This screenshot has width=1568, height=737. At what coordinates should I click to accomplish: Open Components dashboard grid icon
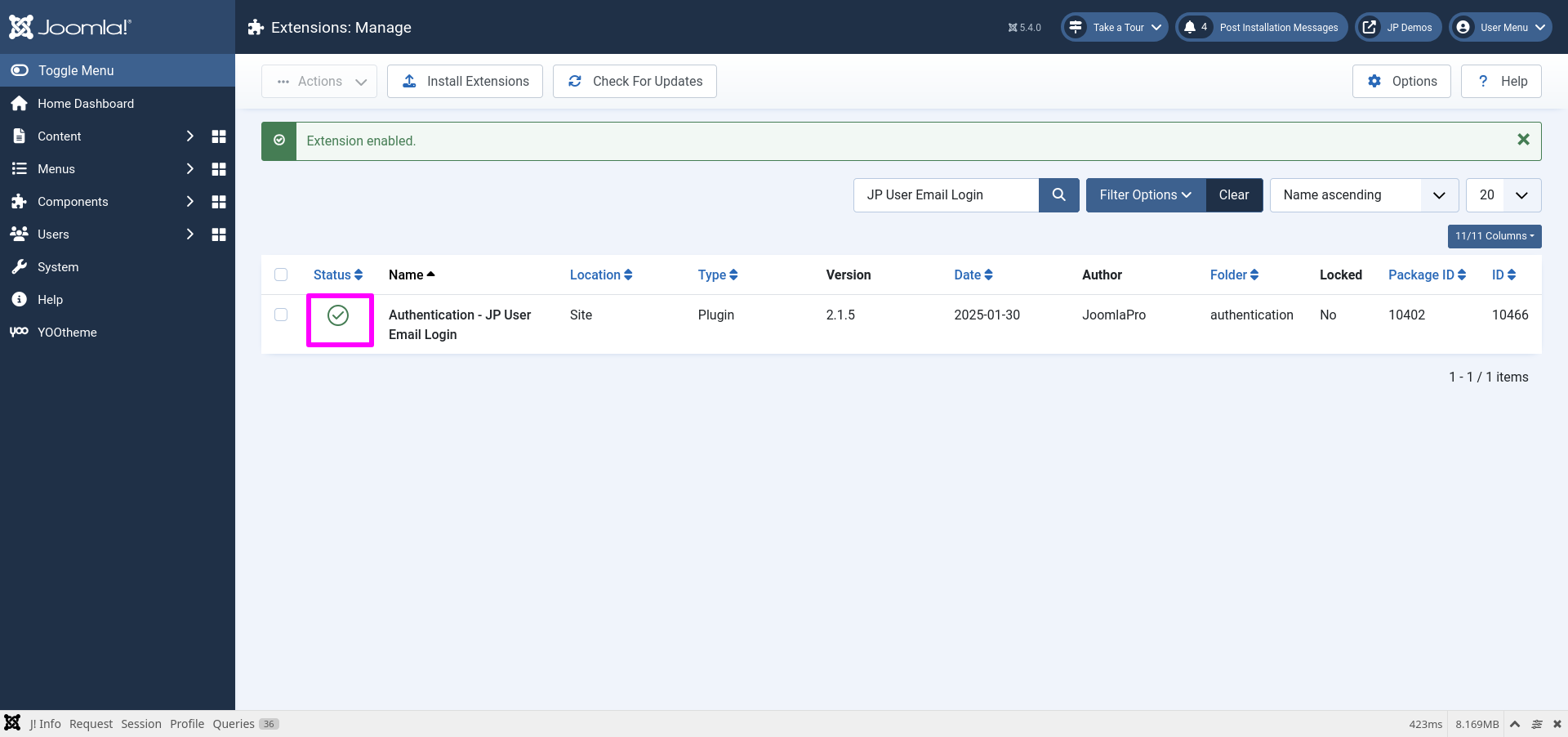[218, 202]
